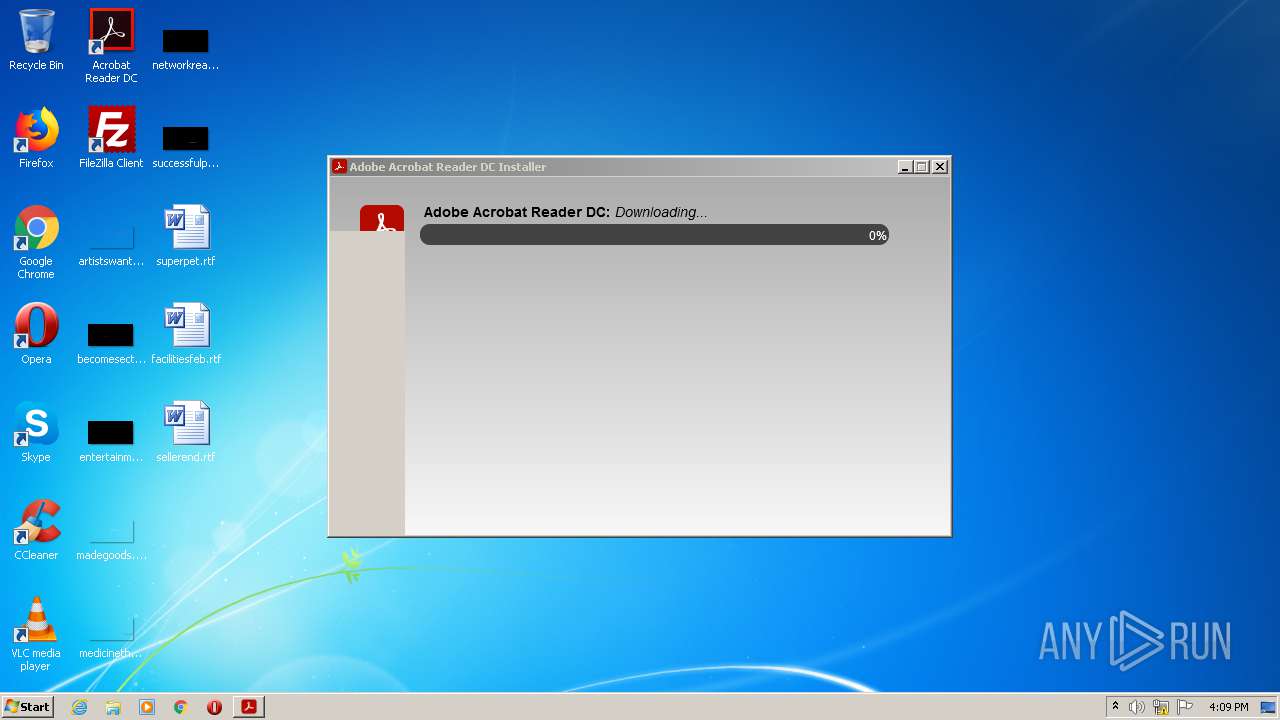Open Windows Explorer from the taskbar
1280x720 pixels.
[x=113, y=707]
